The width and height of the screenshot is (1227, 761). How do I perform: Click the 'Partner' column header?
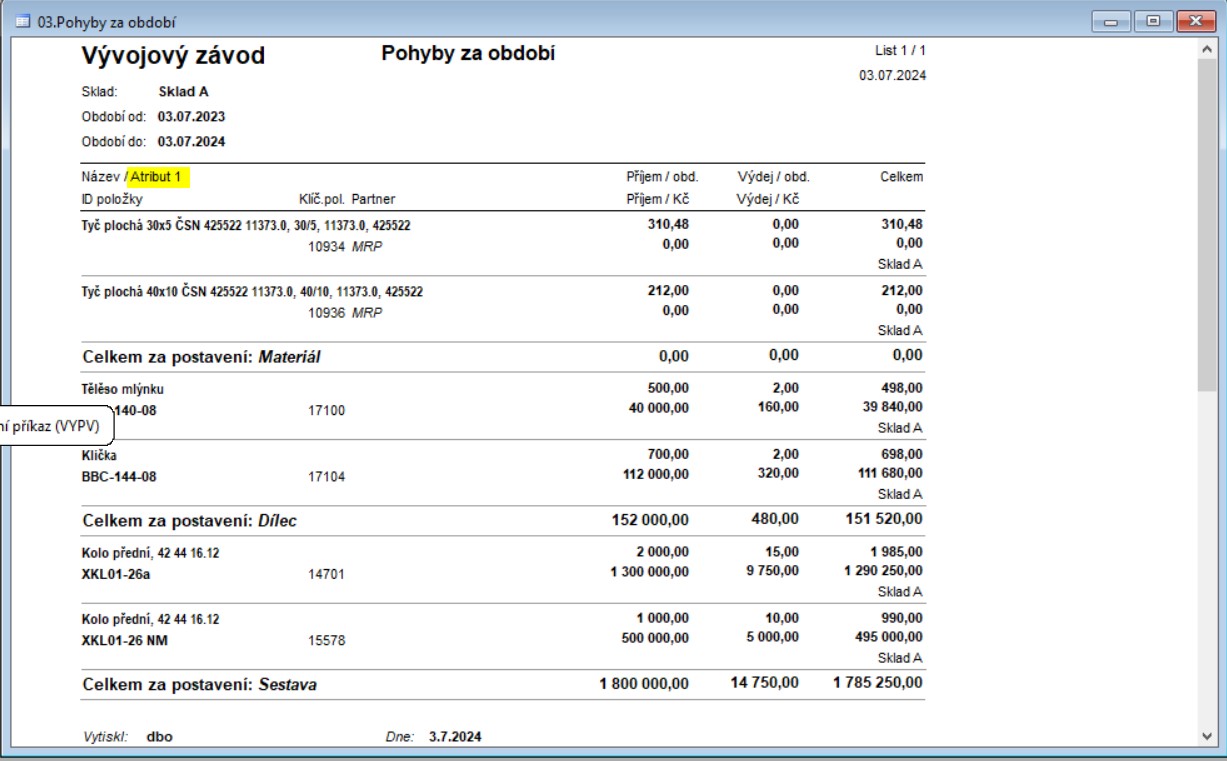[x=373, y=199]
